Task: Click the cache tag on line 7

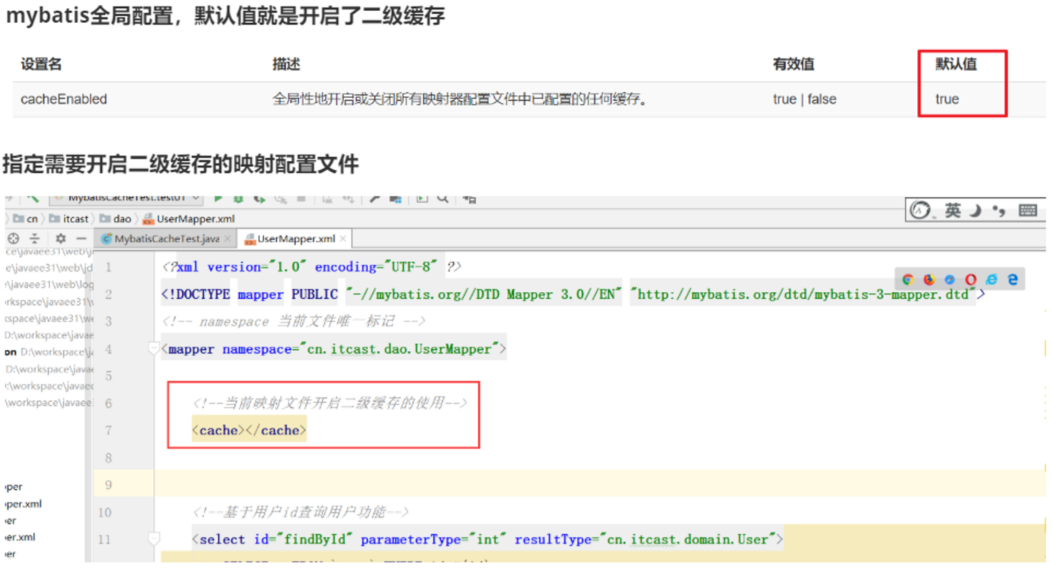Action: coord(249,430)
